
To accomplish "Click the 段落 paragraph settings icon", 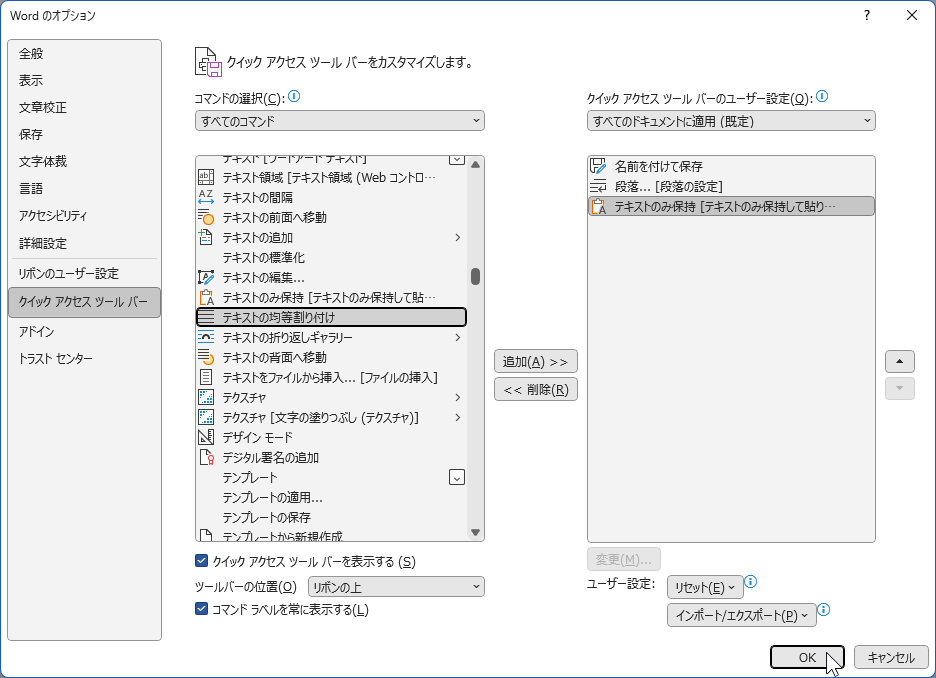I will coord(598,186).
